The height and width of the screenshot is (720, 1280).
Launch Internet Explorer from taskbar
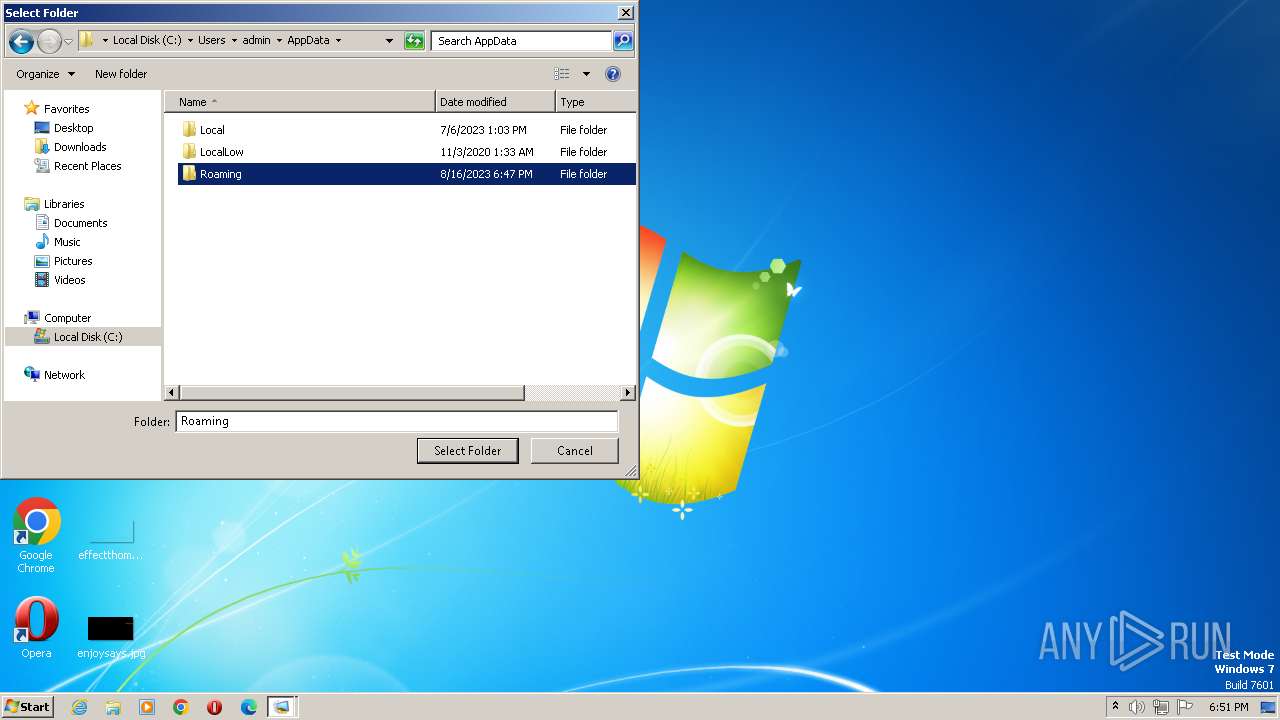79,707
